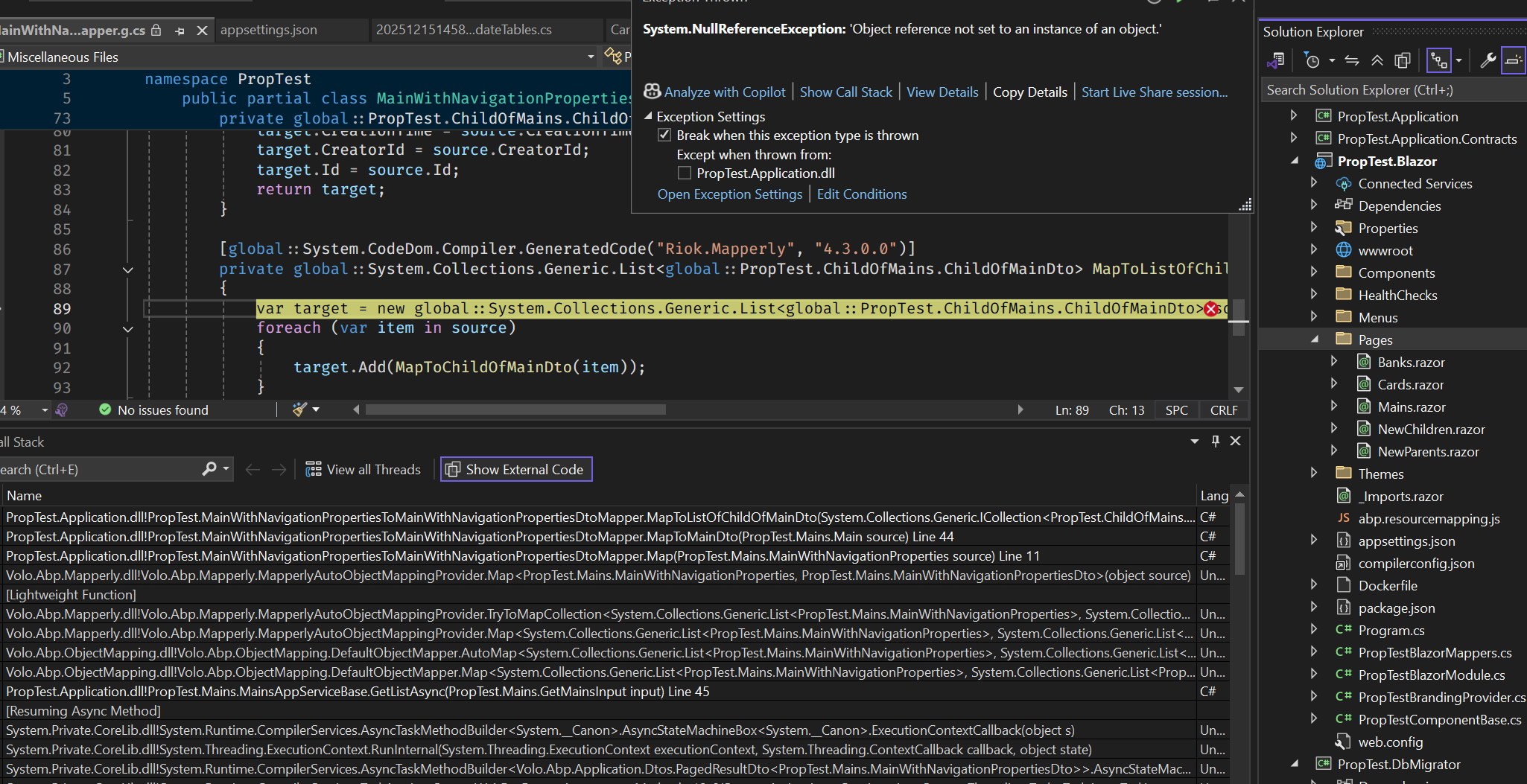The height and width of the screenshot is (784, 1527).
Task: Open the 202512151458...dateTables.cs tab
Action: point(463,30)
